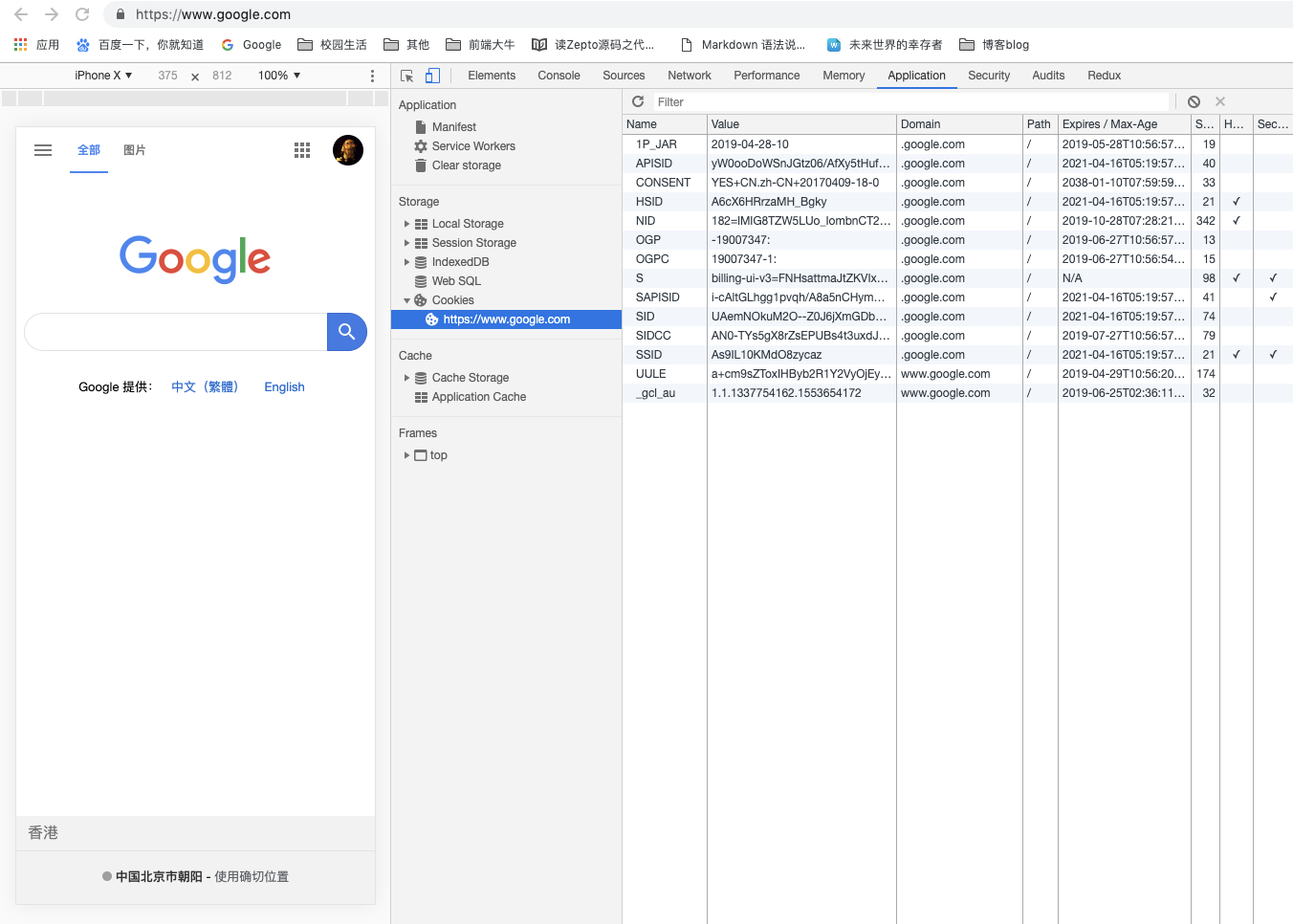Select the CONSENT cookie row
Image resolution: width=1293 pixels, height=924 pixels.
[x=956, y=183]
